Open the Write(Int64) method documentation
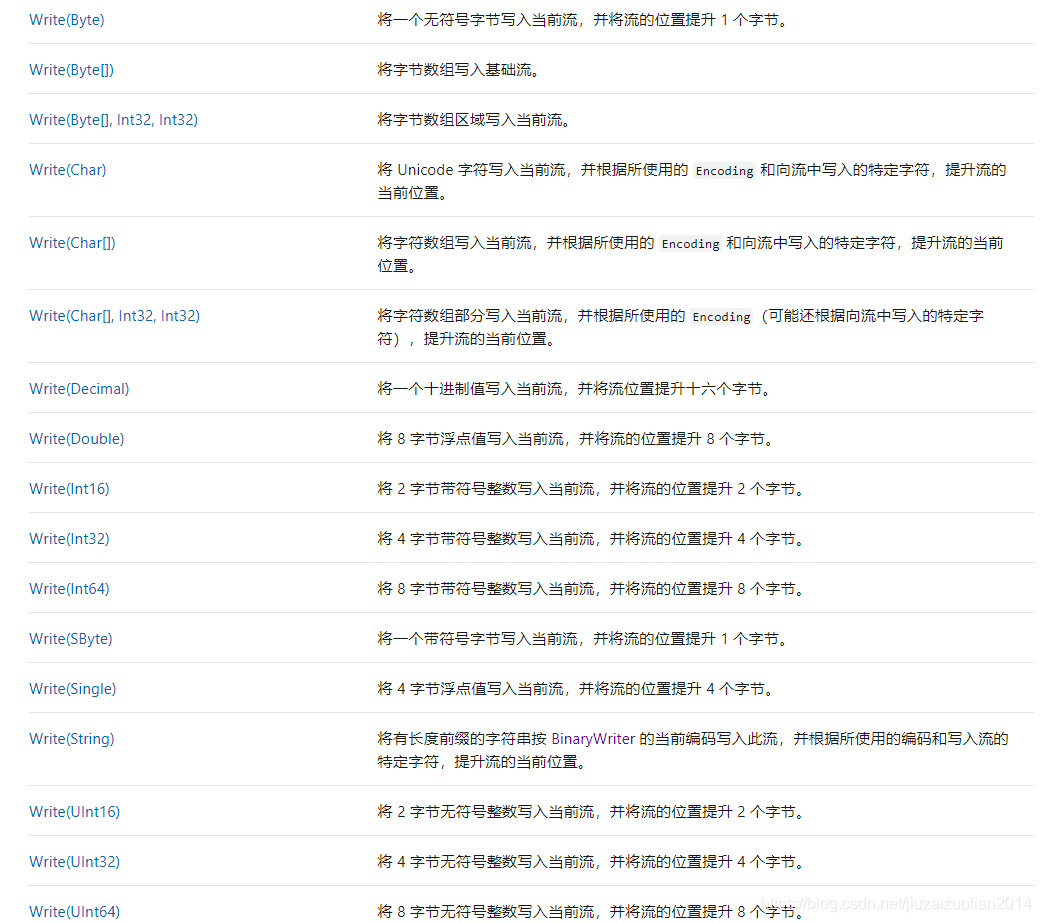The image size is (1041, 922). point(69,588)
